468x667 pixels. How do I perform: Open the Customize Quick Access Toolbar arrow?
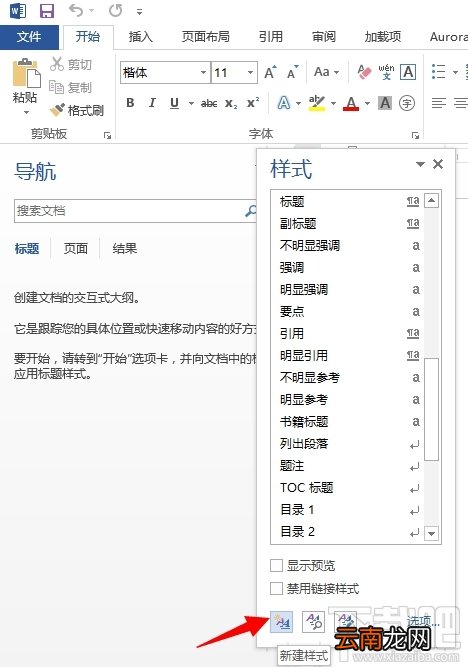pyautogui.click(x=139, y=12)
